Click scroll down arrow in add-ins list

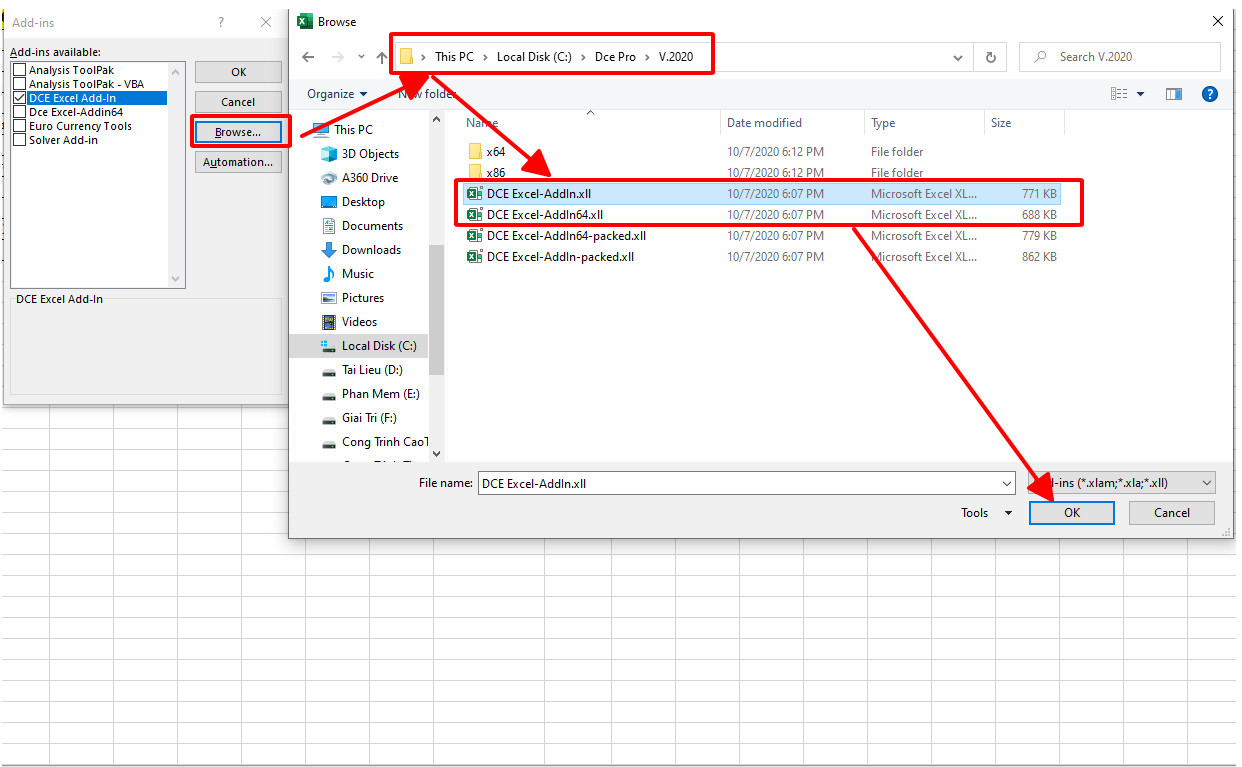coord(177,280)
